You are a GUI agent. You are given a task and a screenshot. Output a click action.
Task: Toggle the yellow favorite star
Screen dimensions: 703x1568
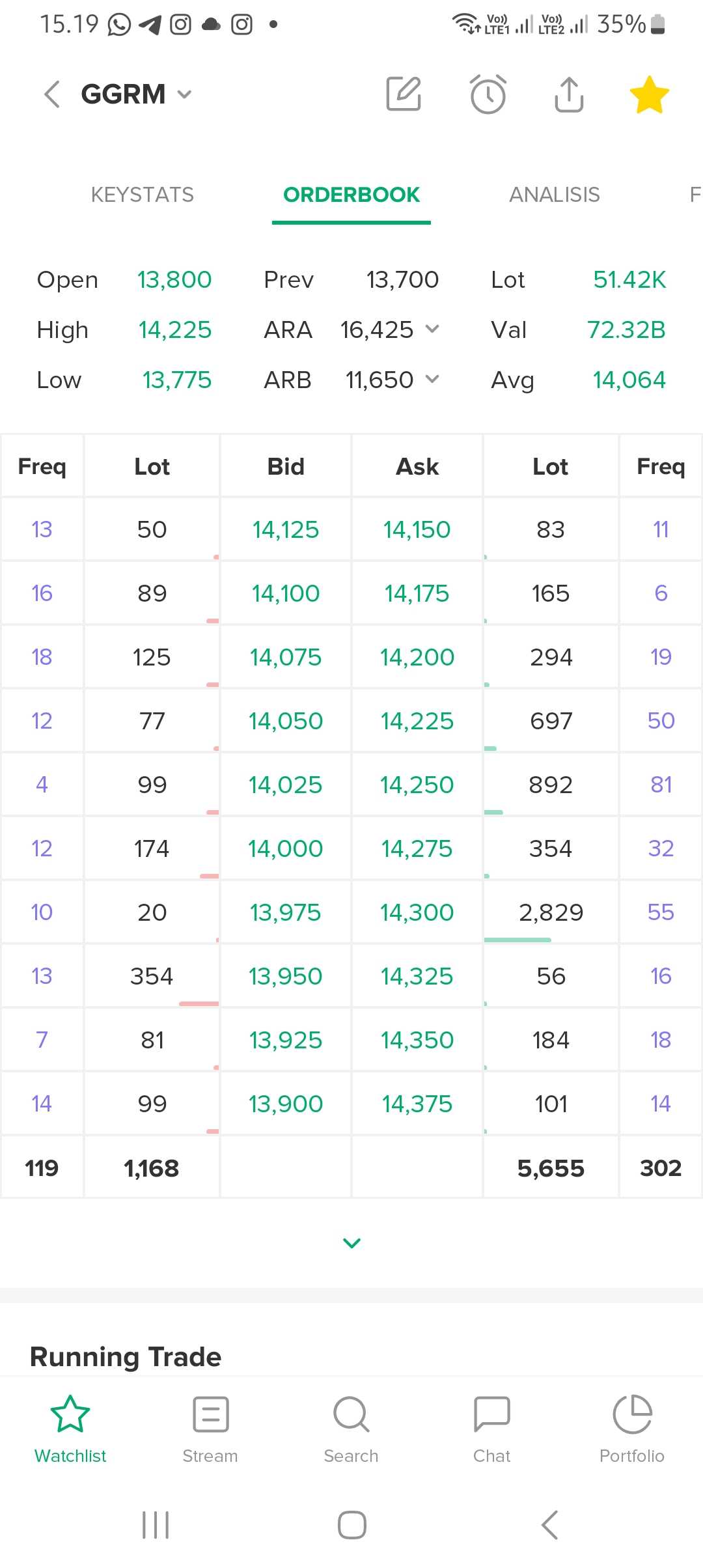[x=649, y=94]
